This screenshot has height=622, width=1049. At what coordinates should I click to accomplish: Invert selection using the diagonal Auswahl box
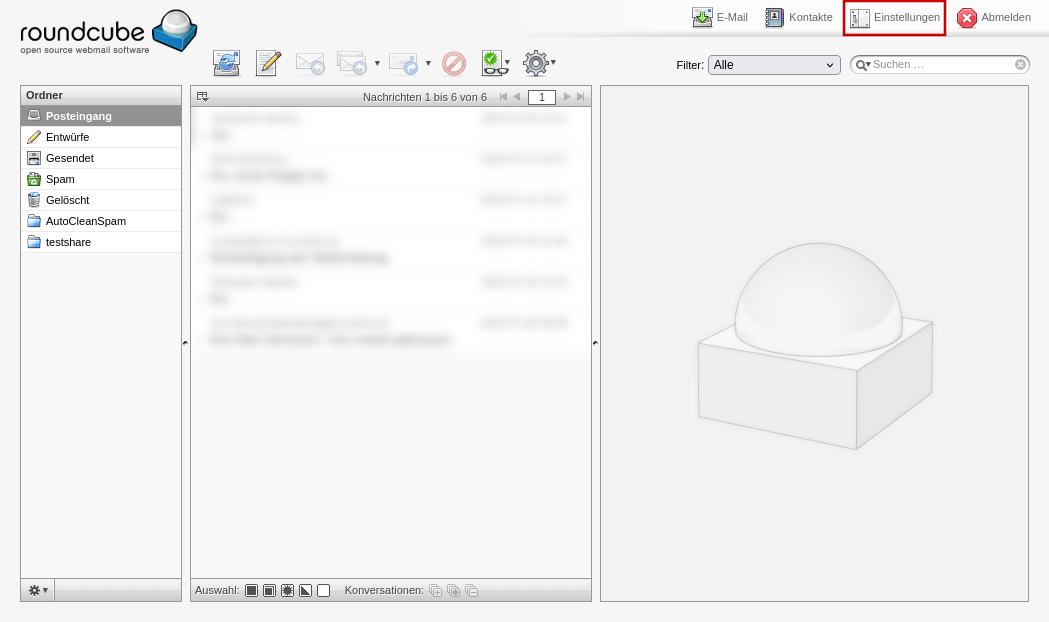[x=305, y=591]
